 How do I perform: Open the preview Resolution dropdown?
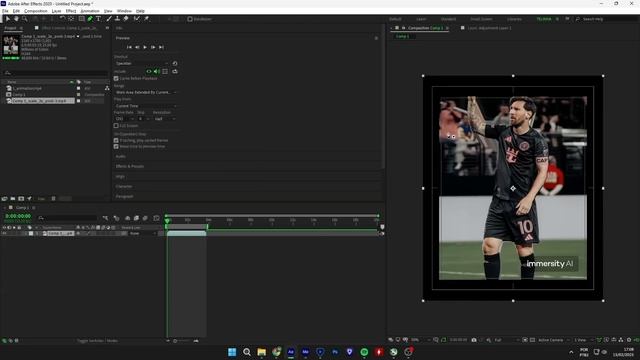164,119
